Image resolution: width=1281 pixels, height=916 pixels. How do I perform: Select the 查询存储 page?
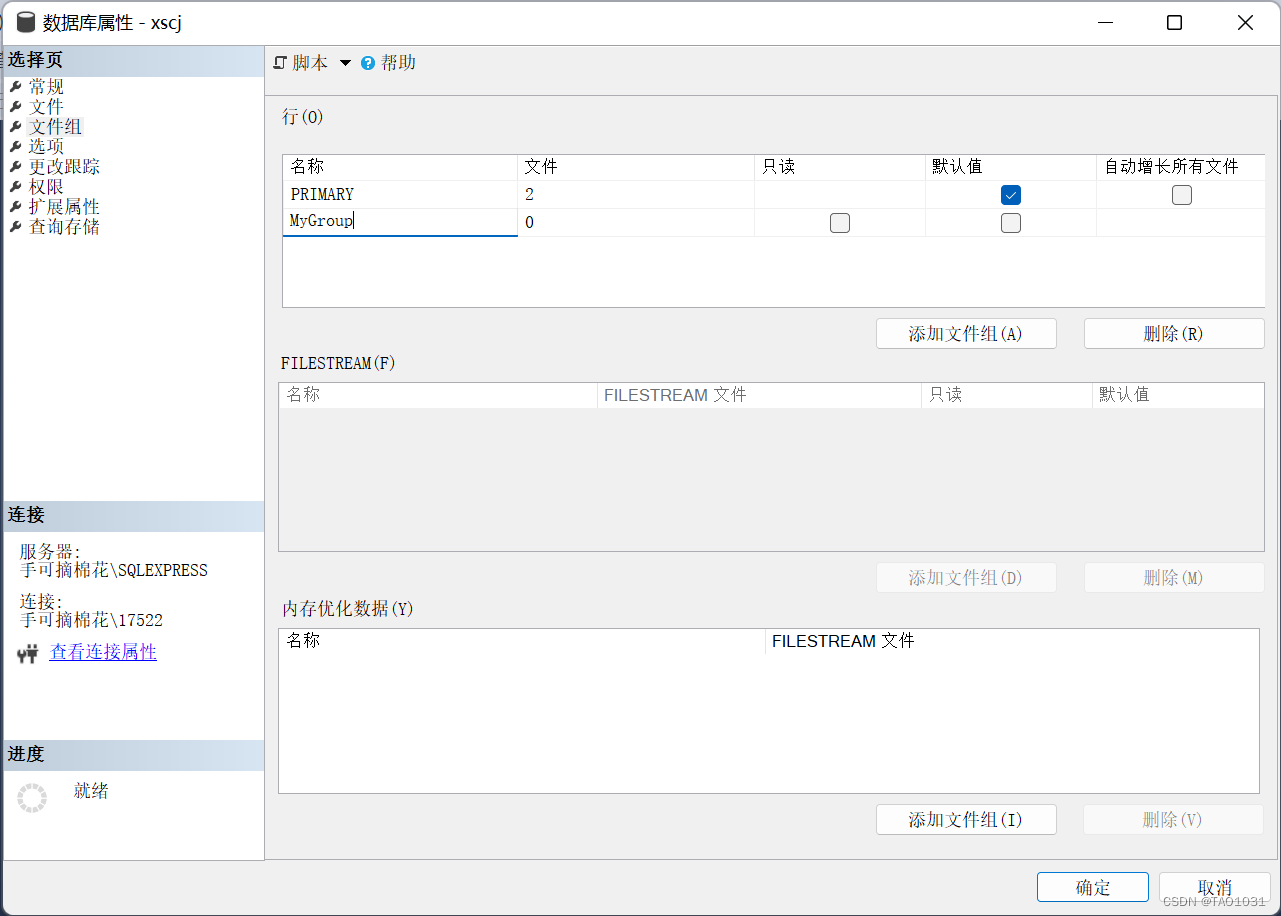tap(64, 227)
